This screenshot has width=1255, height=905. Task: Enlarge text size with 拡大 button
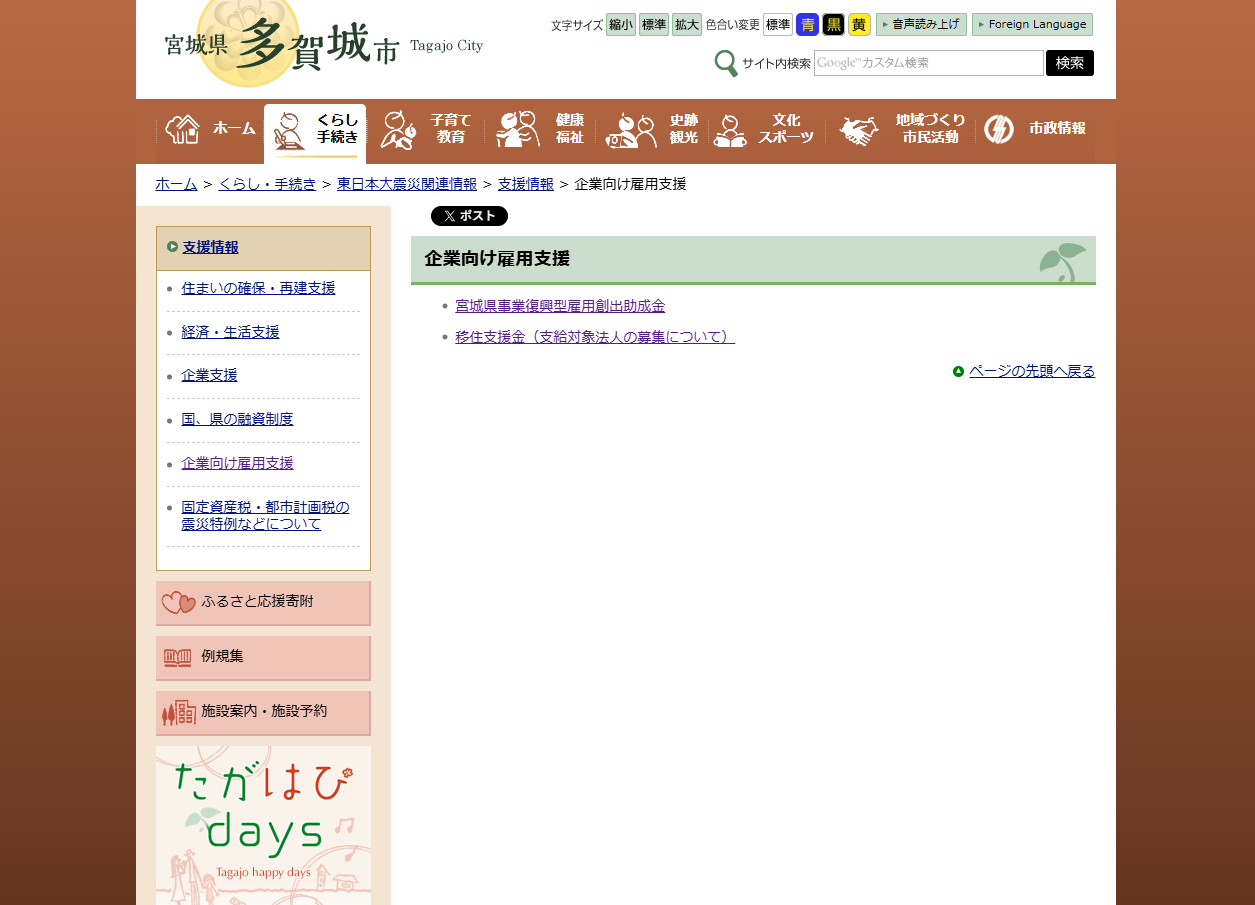click(687, 25)
